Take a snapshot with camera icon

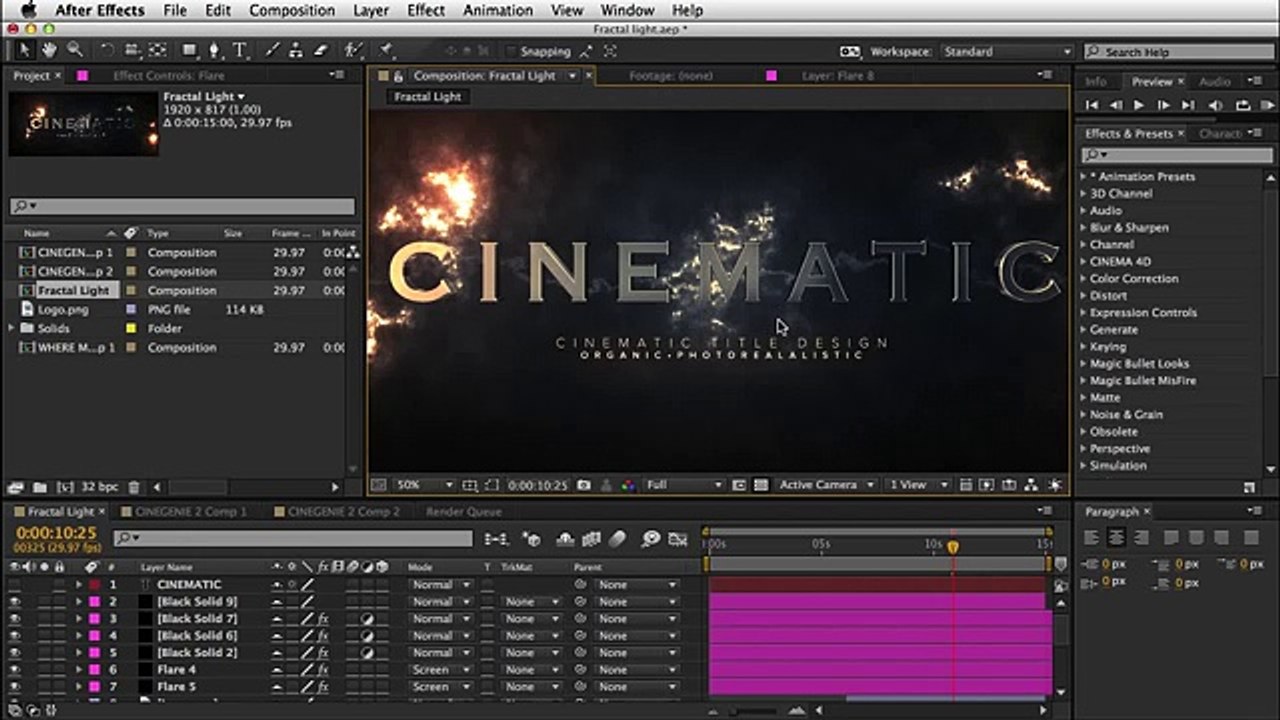[x=583, y=485]
